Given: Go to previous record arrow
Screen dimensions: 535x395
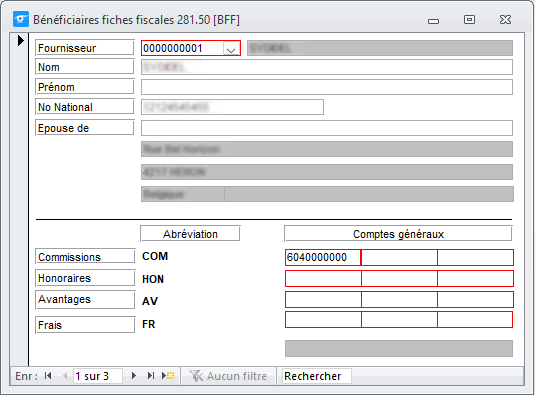Looking at the screenshot, I should click(65, 376).
